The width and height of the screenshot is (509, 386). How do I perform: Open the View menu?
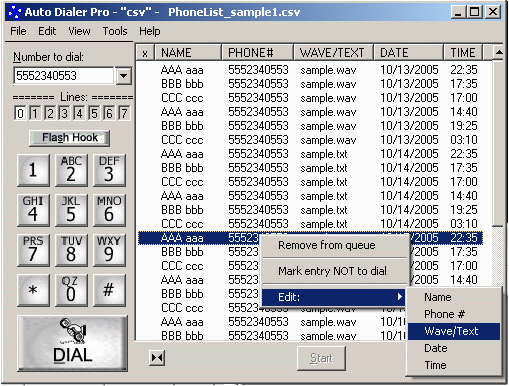click(x=79, y=31)
